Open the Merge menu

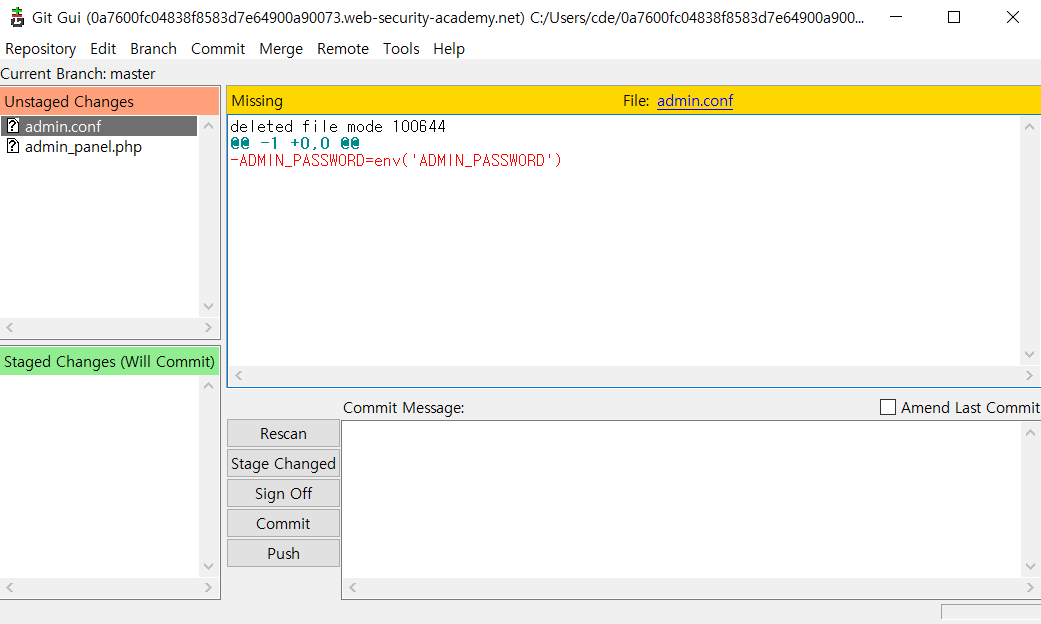(x=281, y=49)
